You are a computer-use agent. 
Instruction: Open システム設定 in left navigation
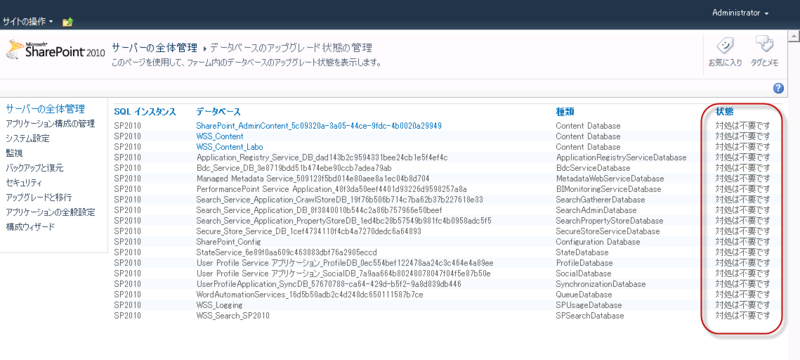click(x=27, y=138)
